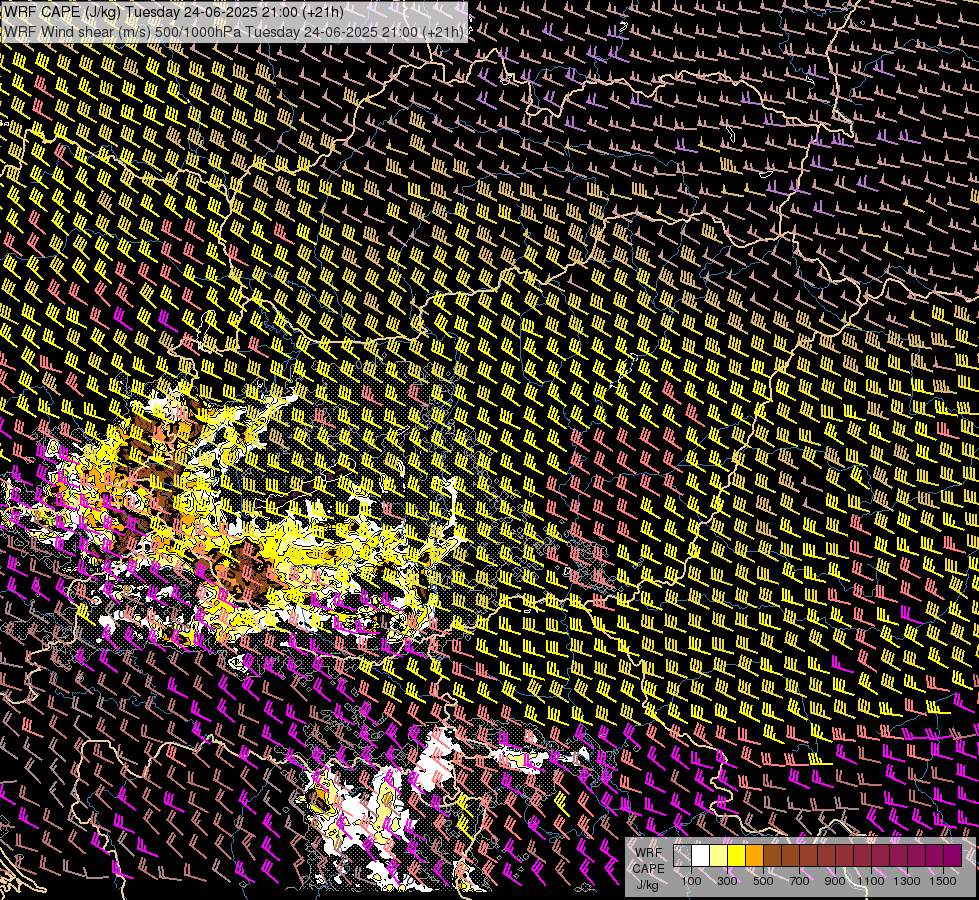The width and height of the screenshot is (979, 900).
Task: Click the legend value 500
Action: point(763,881)
